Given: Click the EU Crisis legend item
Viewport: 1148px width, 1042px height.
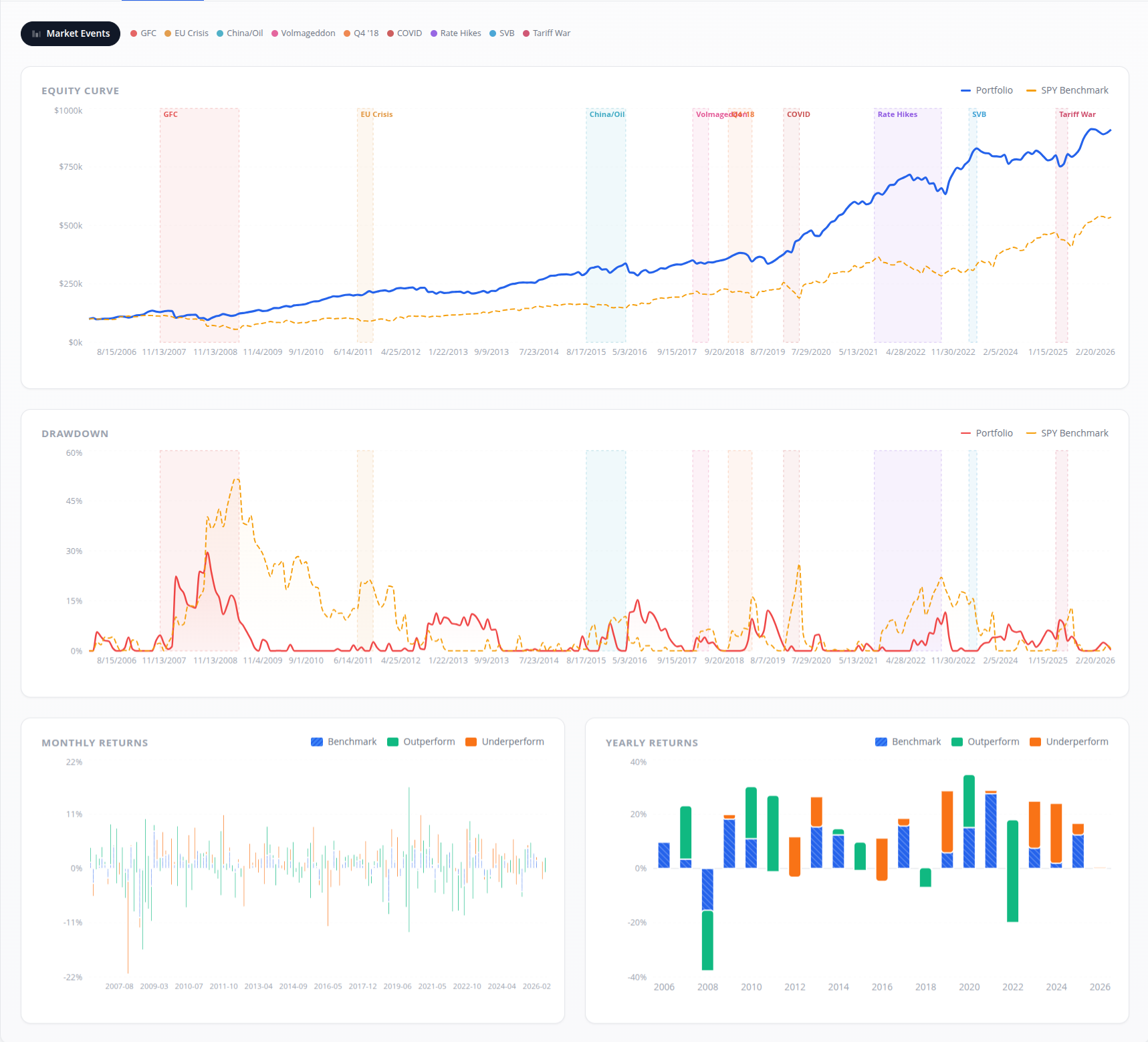Looking at the screenshot, I should (x=187, y=33).
